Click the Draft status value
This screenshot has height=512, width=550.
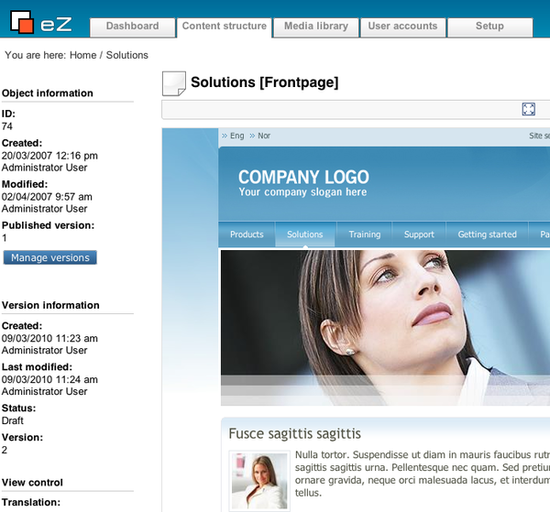point(12,420)
